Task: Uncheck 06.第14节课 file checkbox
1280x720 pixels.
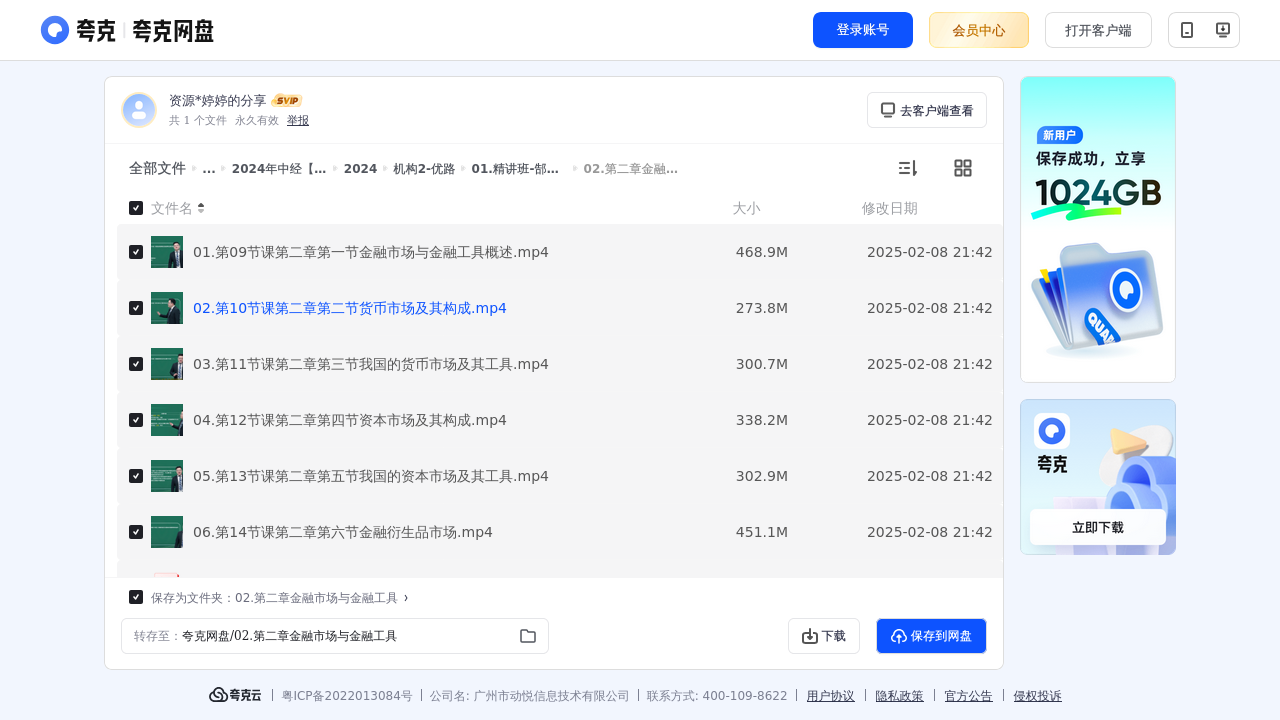Action: [x=136, y=532]
